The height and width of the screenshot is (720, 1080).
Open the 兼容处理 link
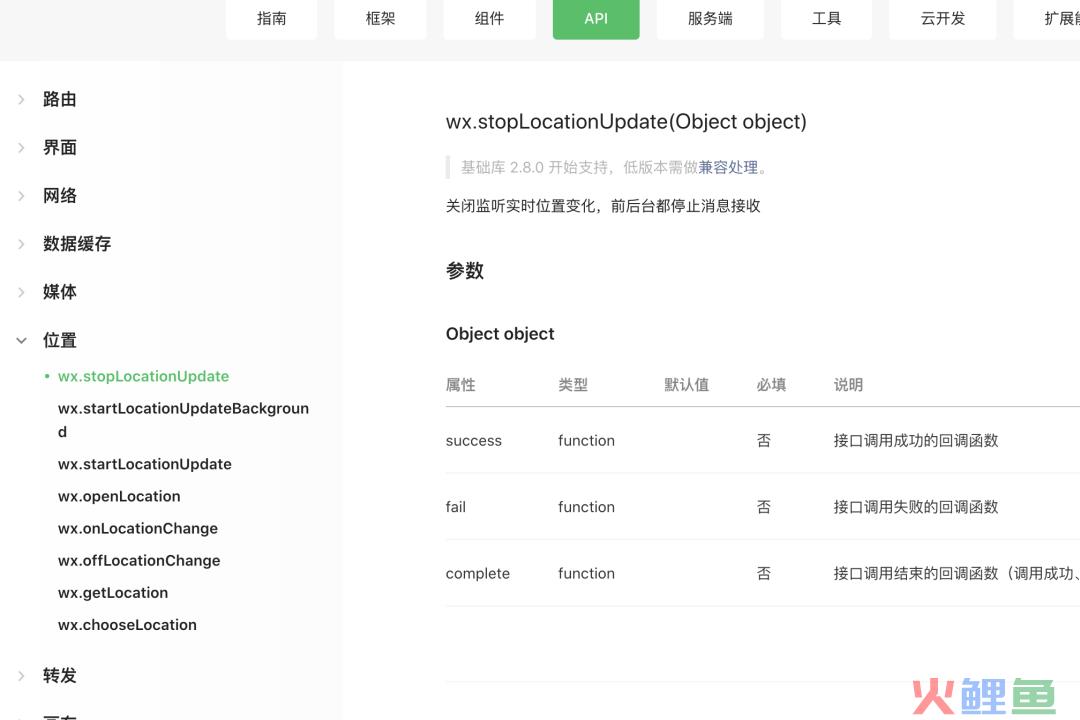[x=728, y=167]
